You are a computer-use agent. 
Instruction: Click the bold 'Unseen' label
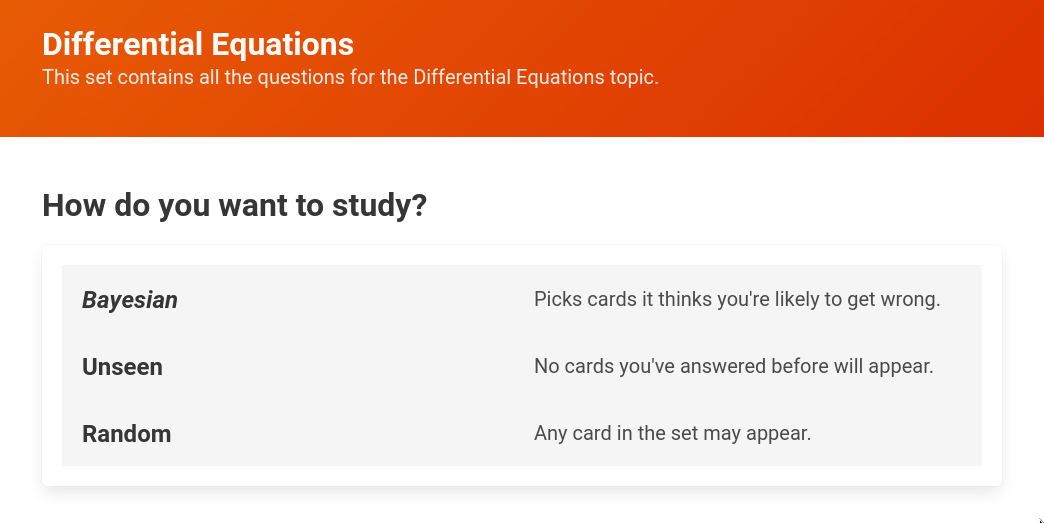point(122,367)
